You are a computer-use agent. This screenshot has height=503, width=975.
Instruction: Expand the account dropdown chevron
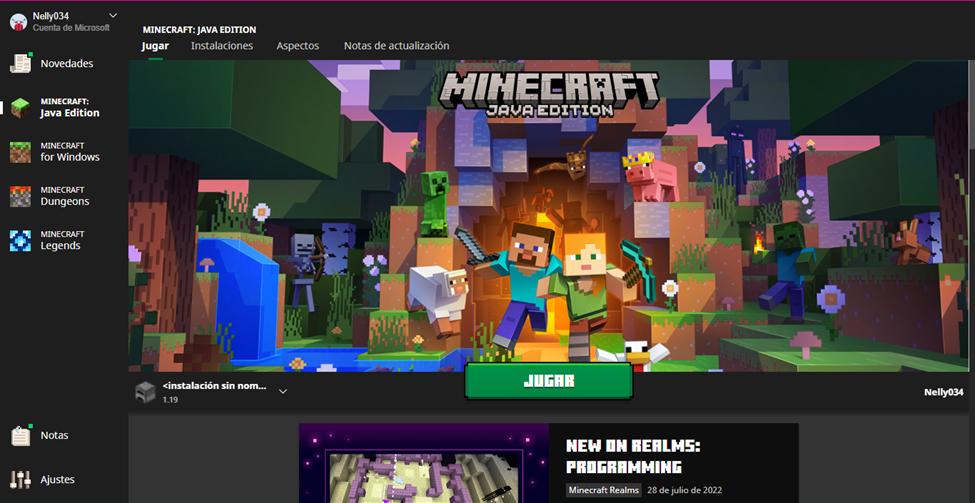pos(112,15)
